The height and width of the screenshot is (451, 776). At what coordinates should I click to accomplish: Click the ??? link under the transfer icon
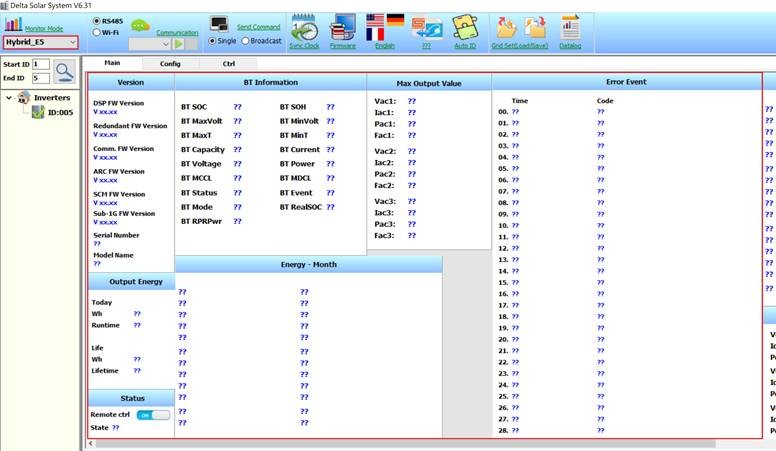[427, 46]
